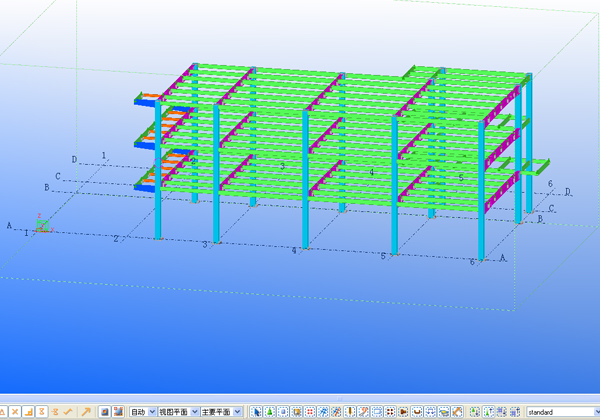Viewport: 600px width, 420px height.
Task: Toggle snap to lines and edges checkmark
Action: pyautogui.click(x=68, y=412)
